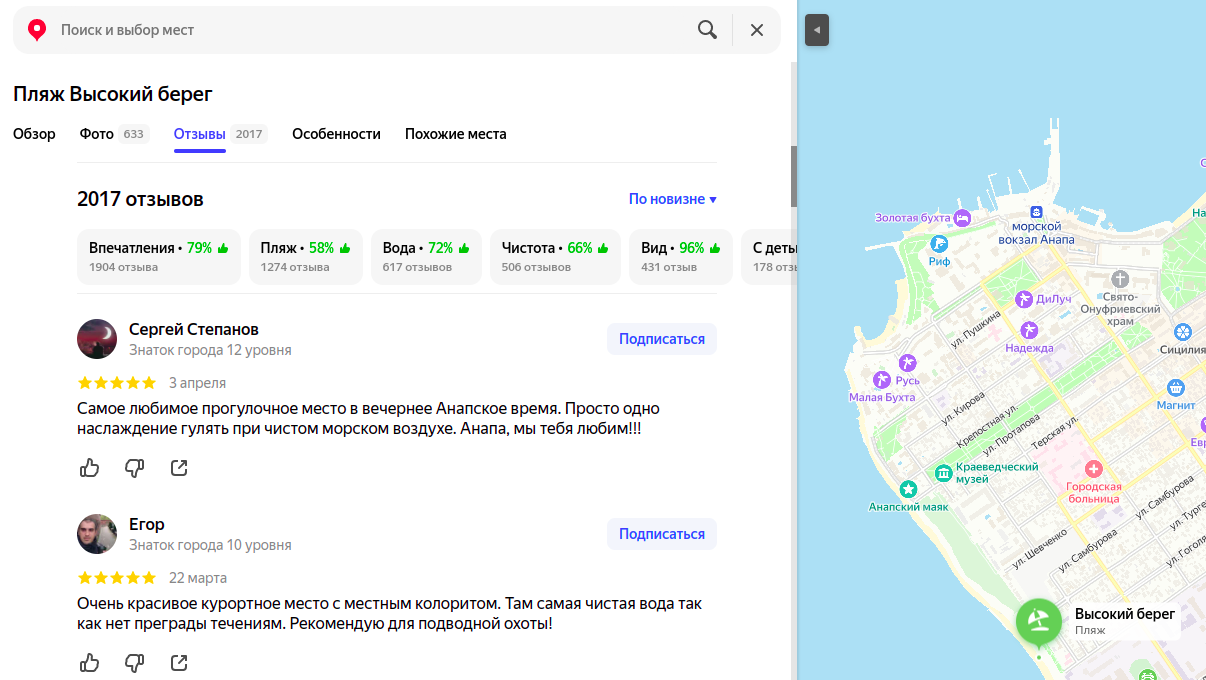Click the heading Пляж Высокий берег
The height and width of the screenshot is (680, 1206).
[113, 94]
